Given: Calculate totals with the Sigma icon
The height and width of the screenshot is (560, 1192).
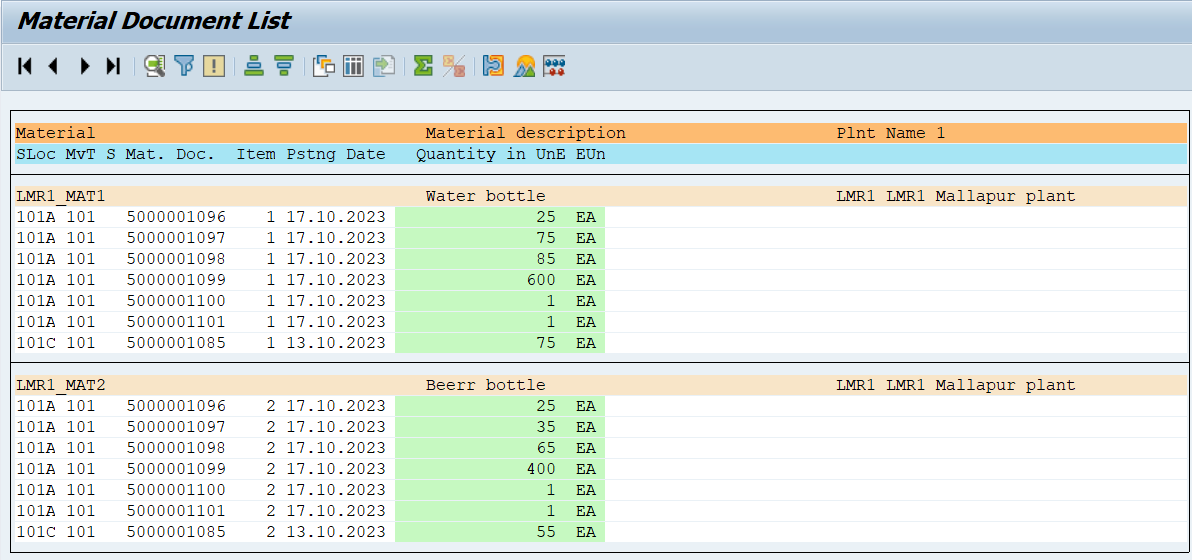Looking at the screenshot, I should point(423,66).
